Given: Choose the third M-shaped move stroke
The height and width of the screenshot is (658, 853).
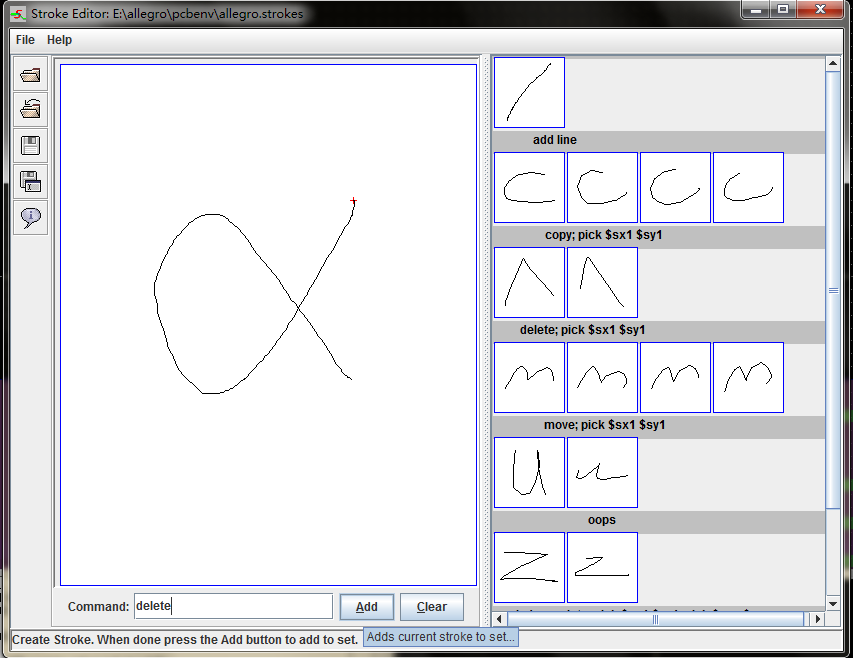Looking at the screenshot, I should (x=675, y=377).
